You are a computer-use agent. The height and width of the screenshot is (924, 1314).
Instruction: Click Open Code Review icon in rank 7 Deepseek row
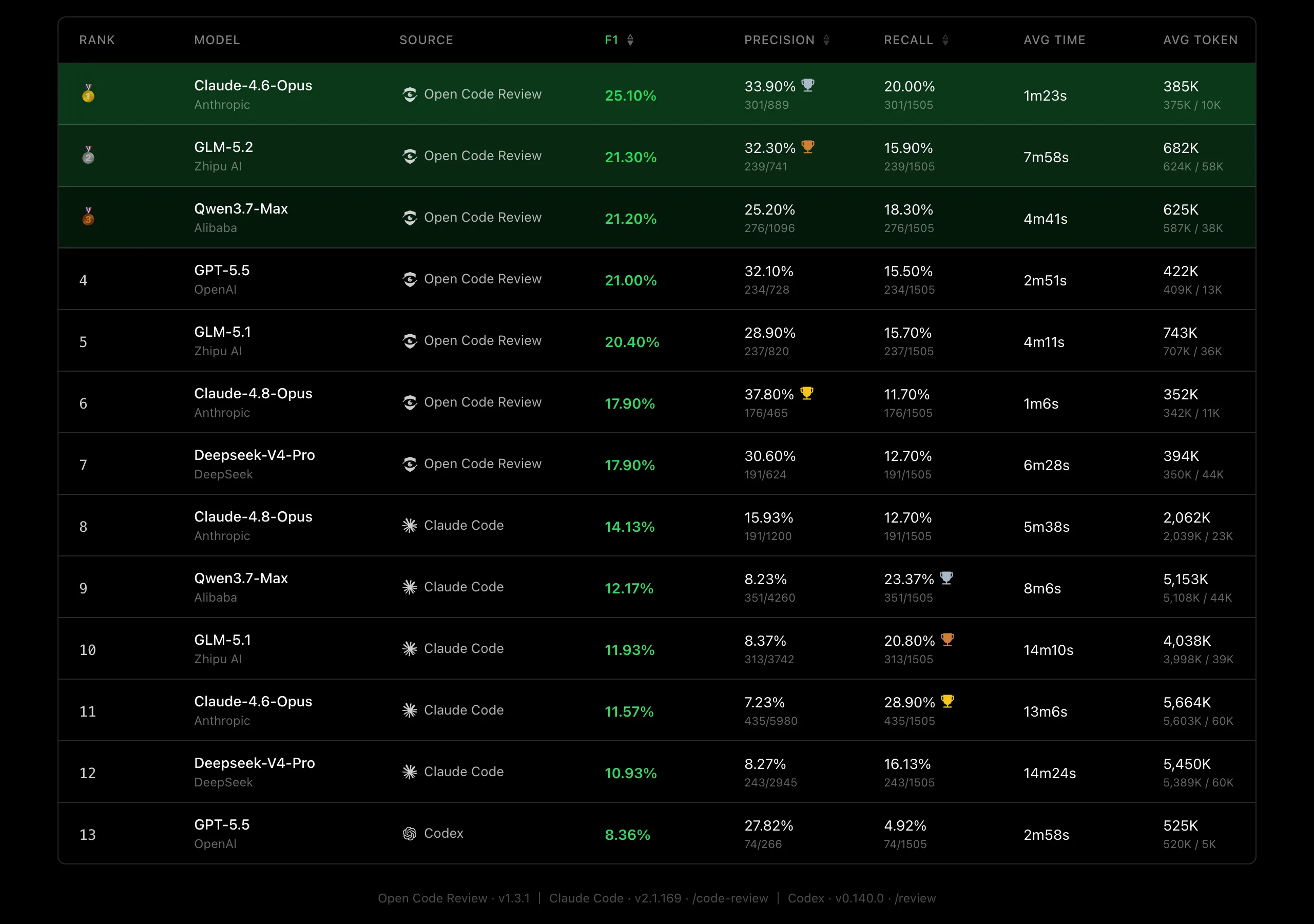click(410, 464)
